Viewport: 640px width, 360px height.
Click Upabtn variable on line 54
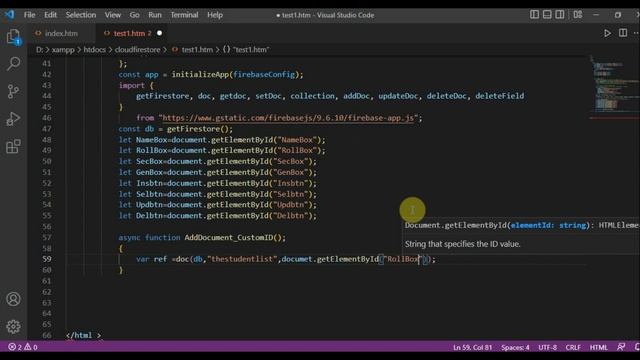click(149, 205)
